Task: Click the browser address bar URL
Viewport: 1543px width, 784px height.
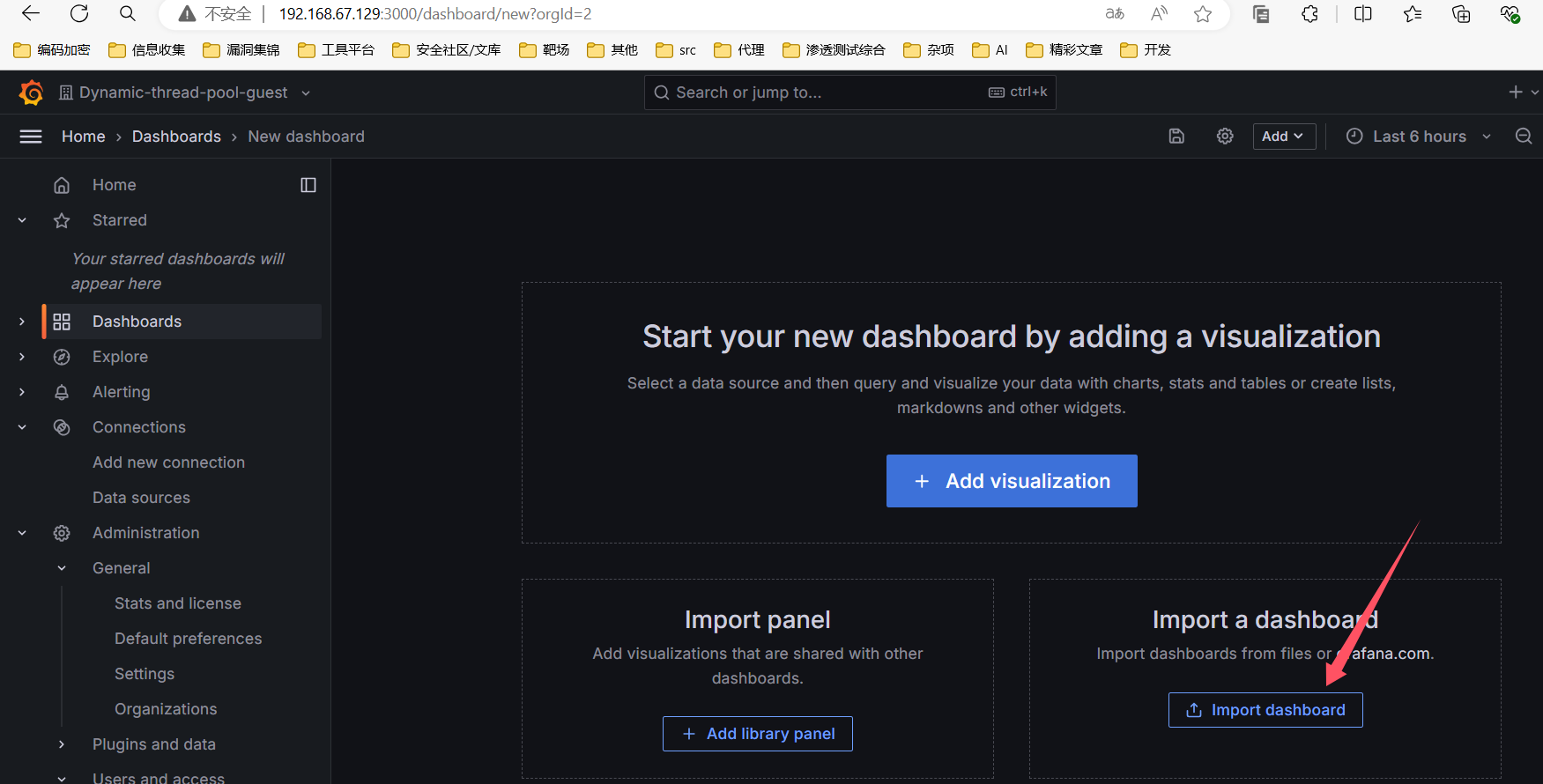Action: pos(435,14)
